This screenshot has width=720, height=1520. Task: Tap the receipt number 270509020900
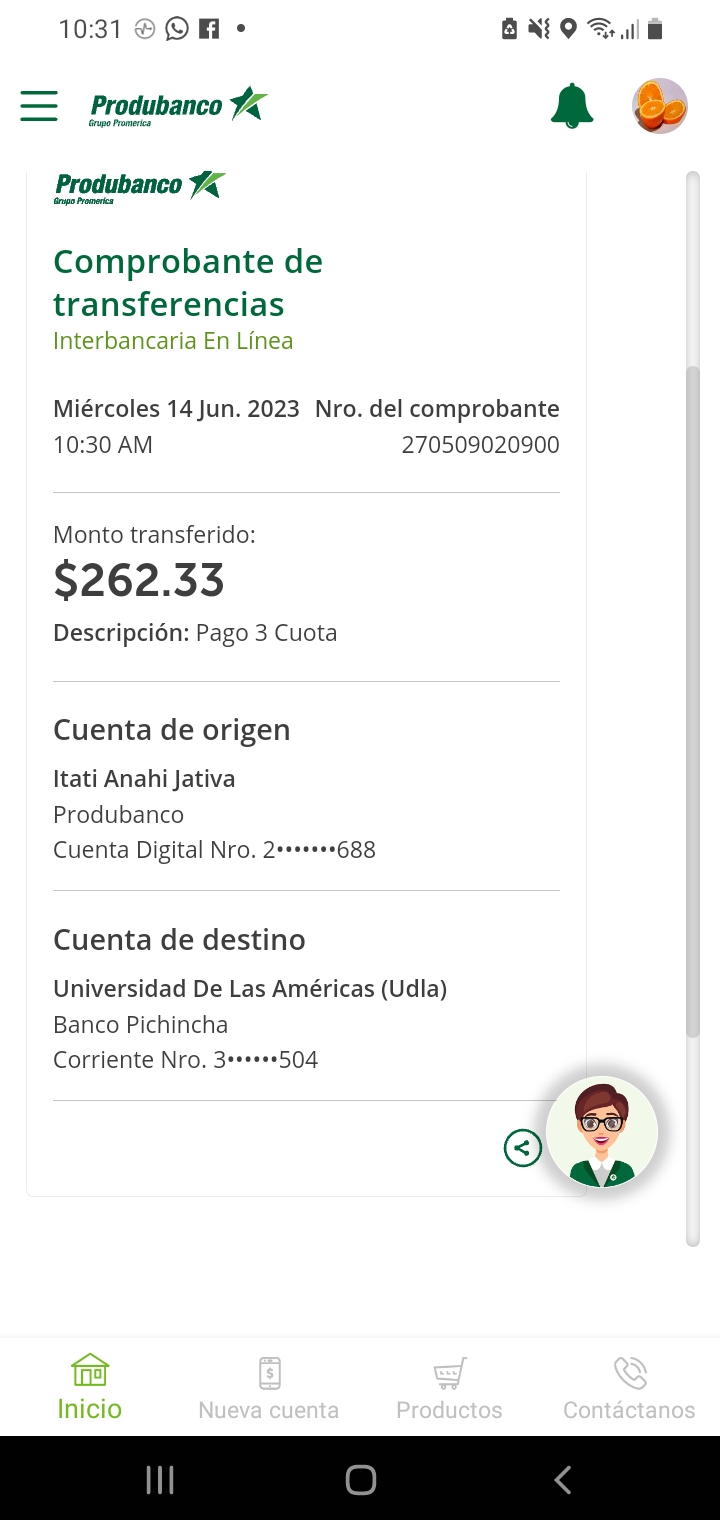480,445
